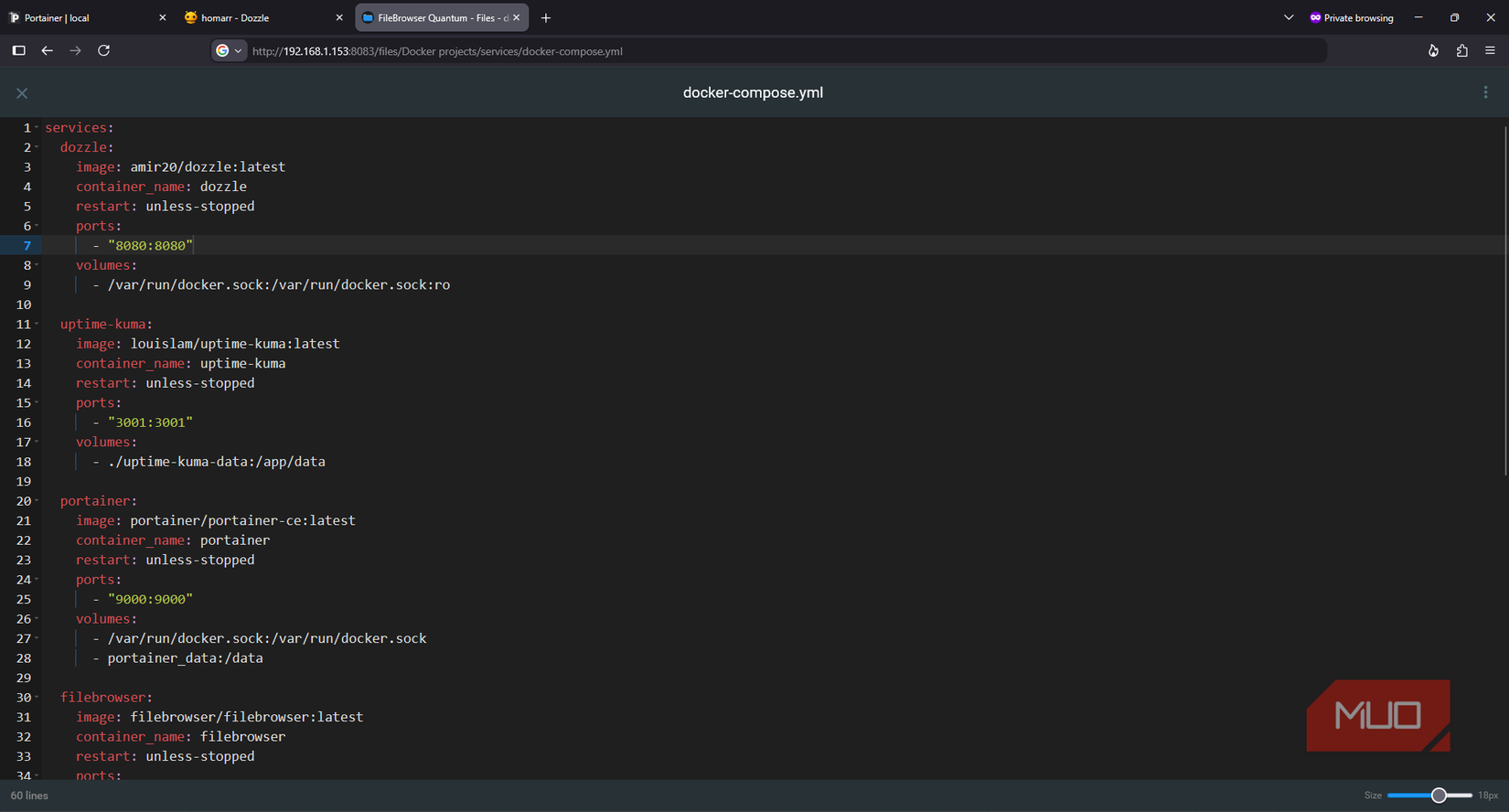This screenshot has width=1509, height=812.
Task: Toggle the browser sidebar panel icon
Action: pyautogui.click(x=18, y=50)
